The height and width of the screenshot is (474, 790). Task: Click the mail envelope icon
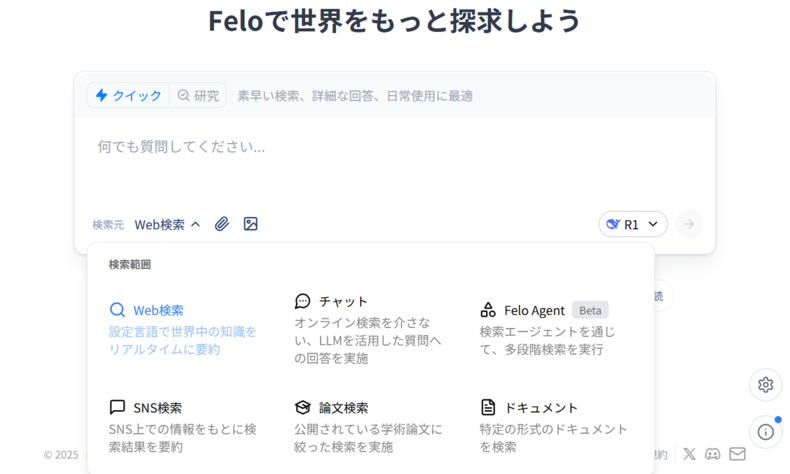[x=737, y=454]
